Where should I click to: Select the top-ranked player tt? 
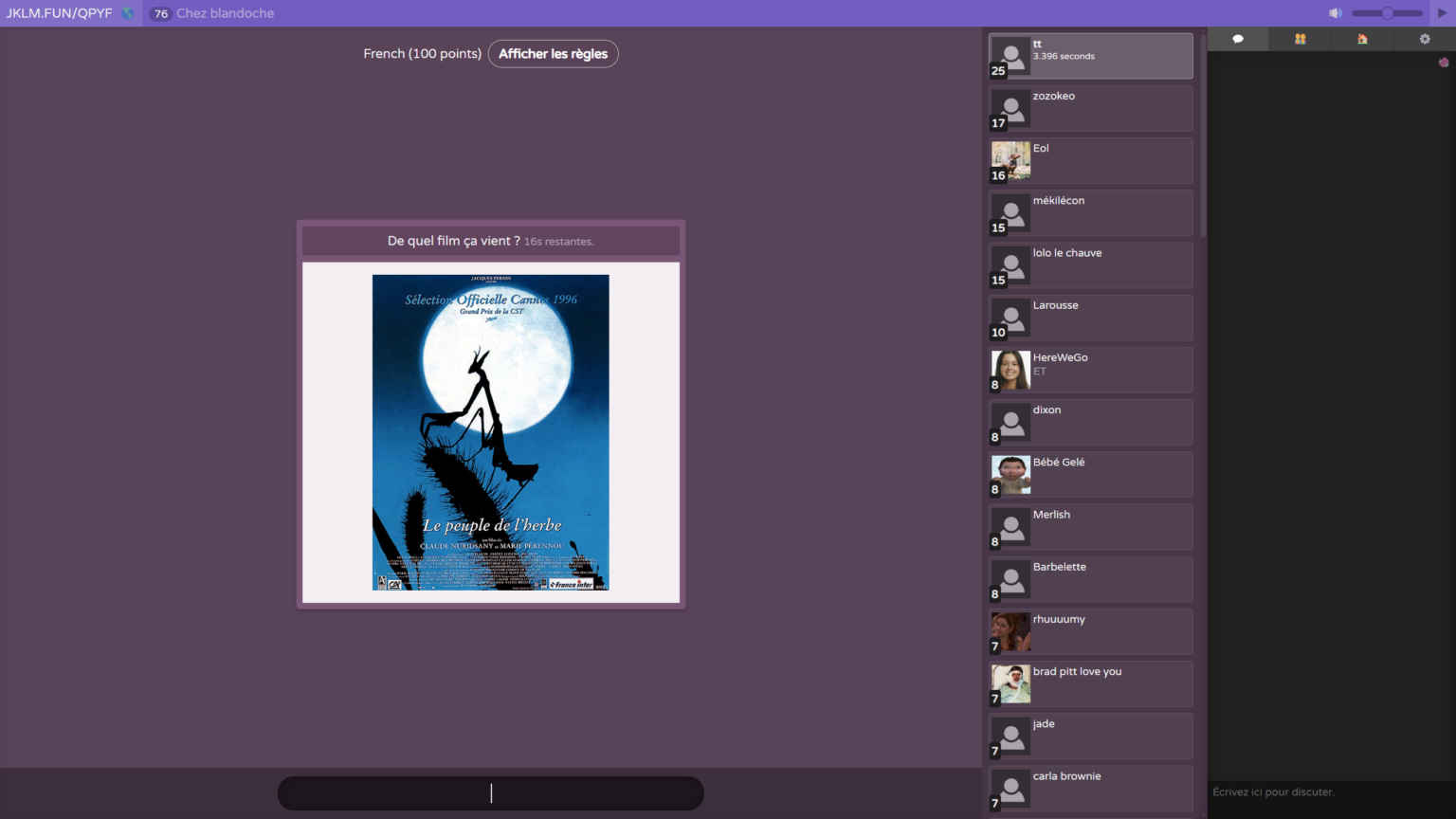click(x=1090, y=56)
